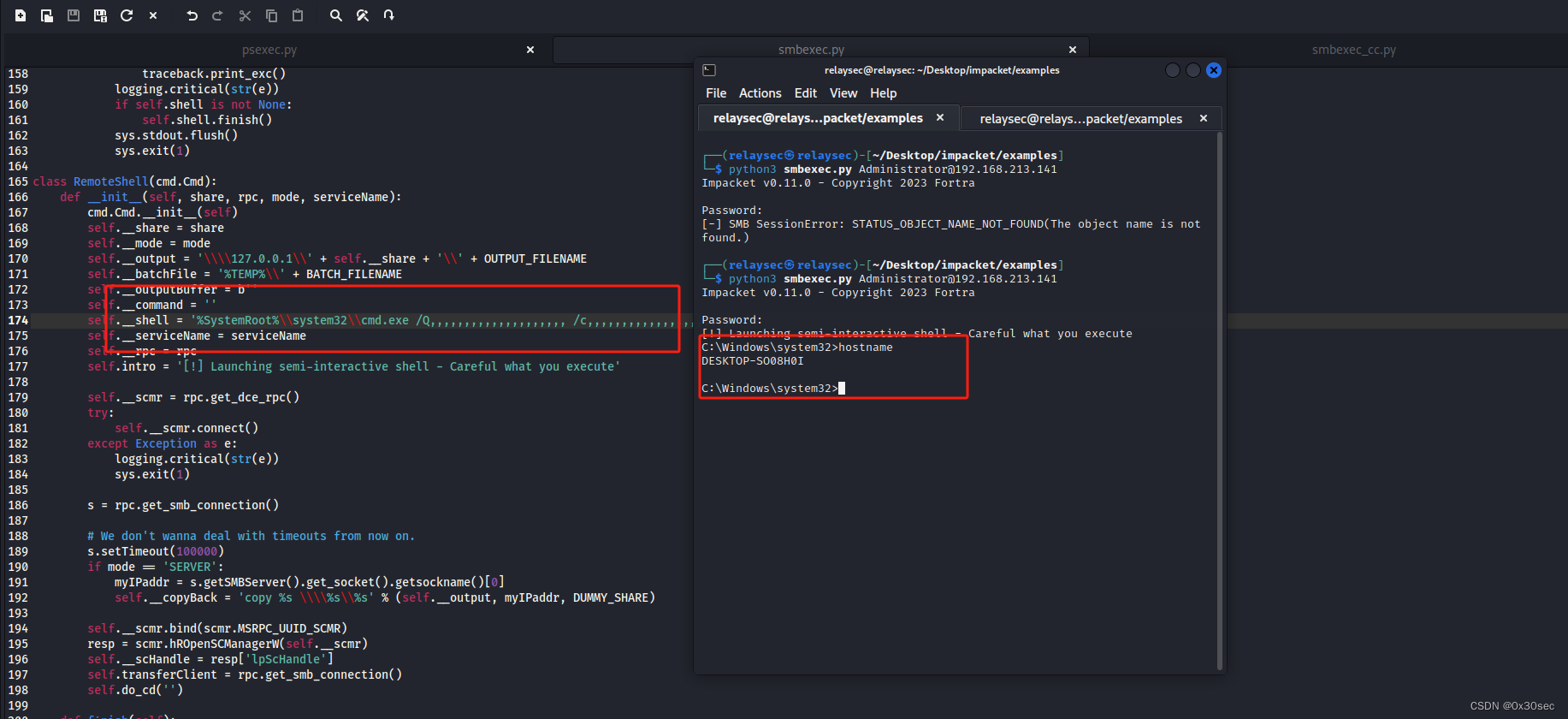The image size is (1568, 719).
Task: Open Go To line with the jump arrow icon
Action: pos(389,15)
